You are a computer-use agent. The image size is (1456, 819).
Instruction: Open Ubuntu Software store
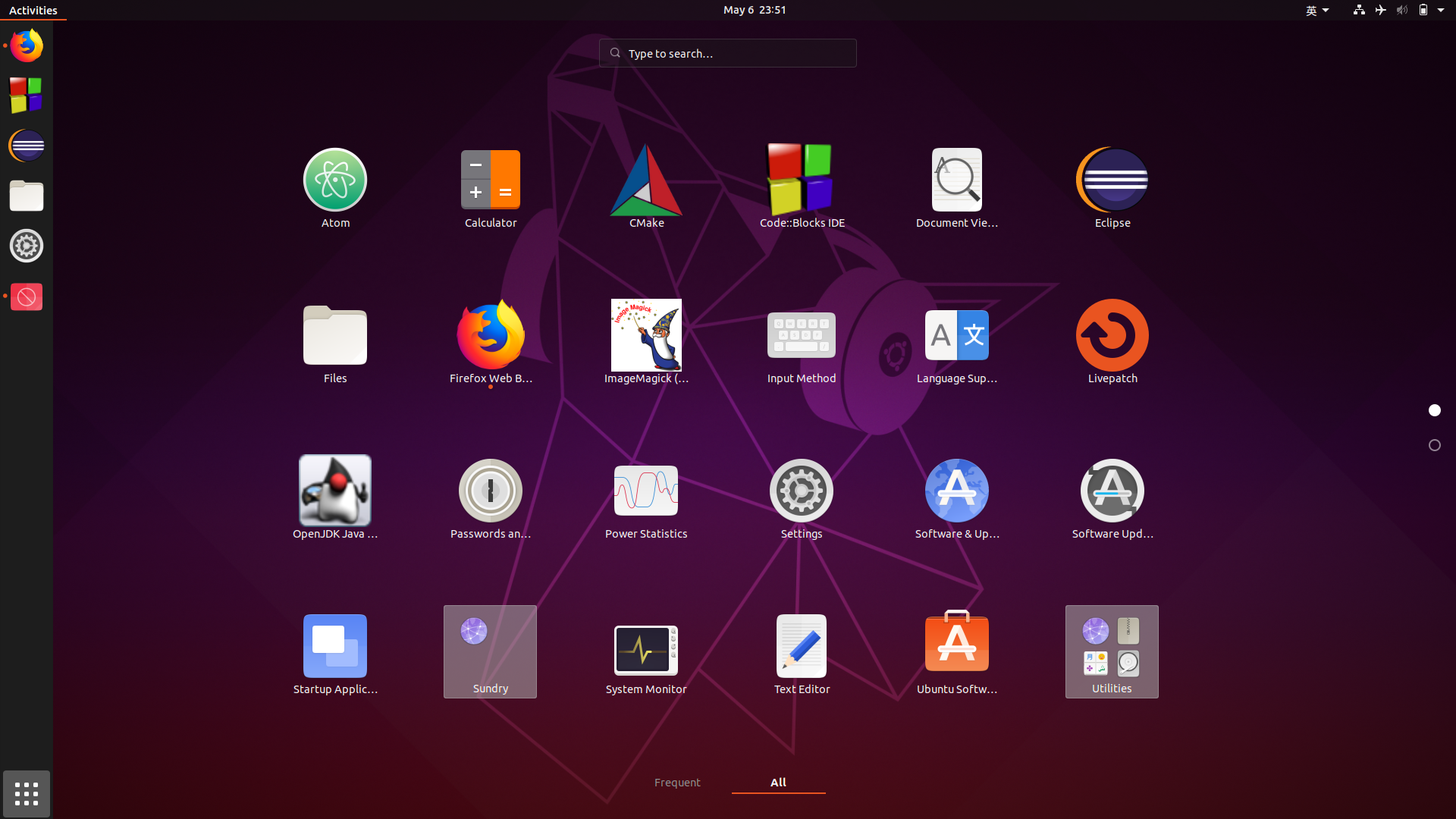point(957,654)
